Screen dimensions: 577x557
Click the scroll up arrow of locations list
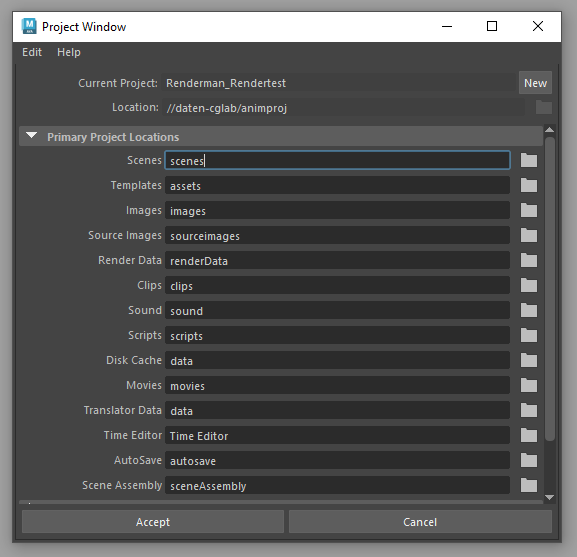[x=549, y=130]
